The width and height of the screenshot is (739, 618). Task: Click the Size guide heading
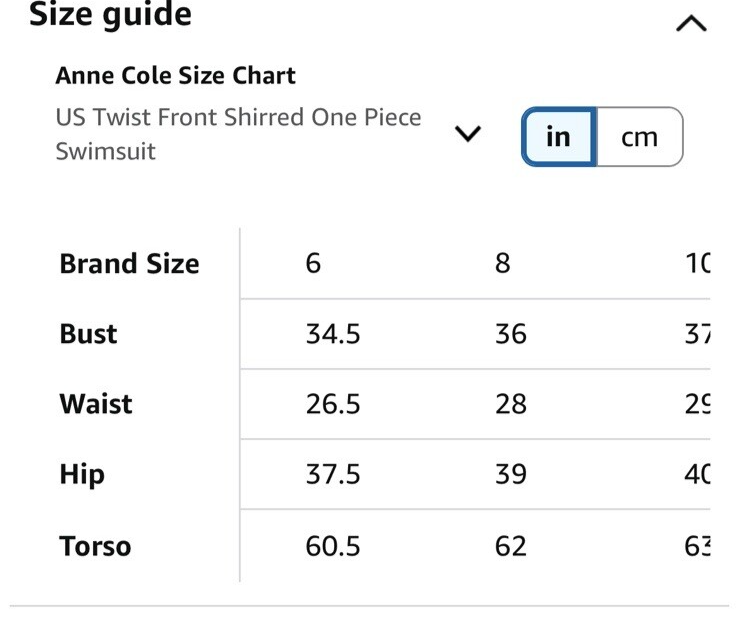pos(110,14)
